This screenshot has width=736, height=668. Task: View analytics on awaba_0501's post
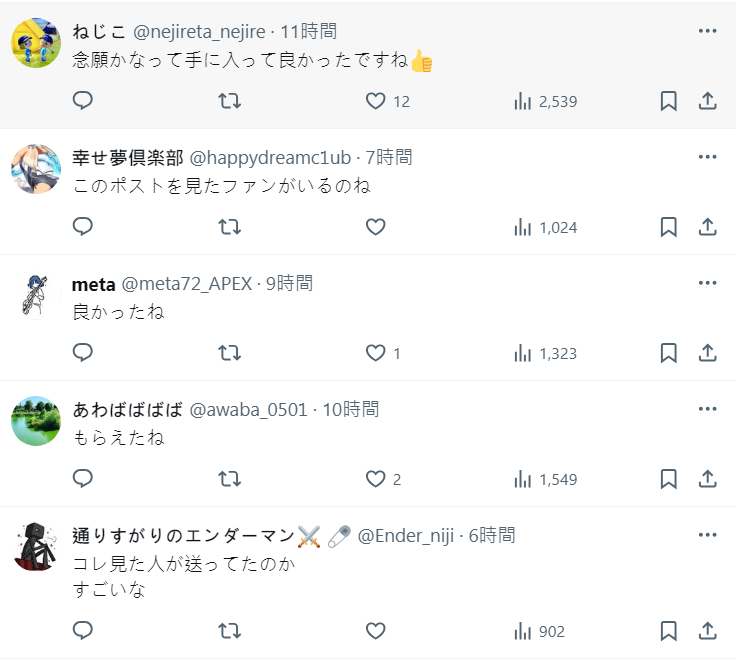pos(545,479)
